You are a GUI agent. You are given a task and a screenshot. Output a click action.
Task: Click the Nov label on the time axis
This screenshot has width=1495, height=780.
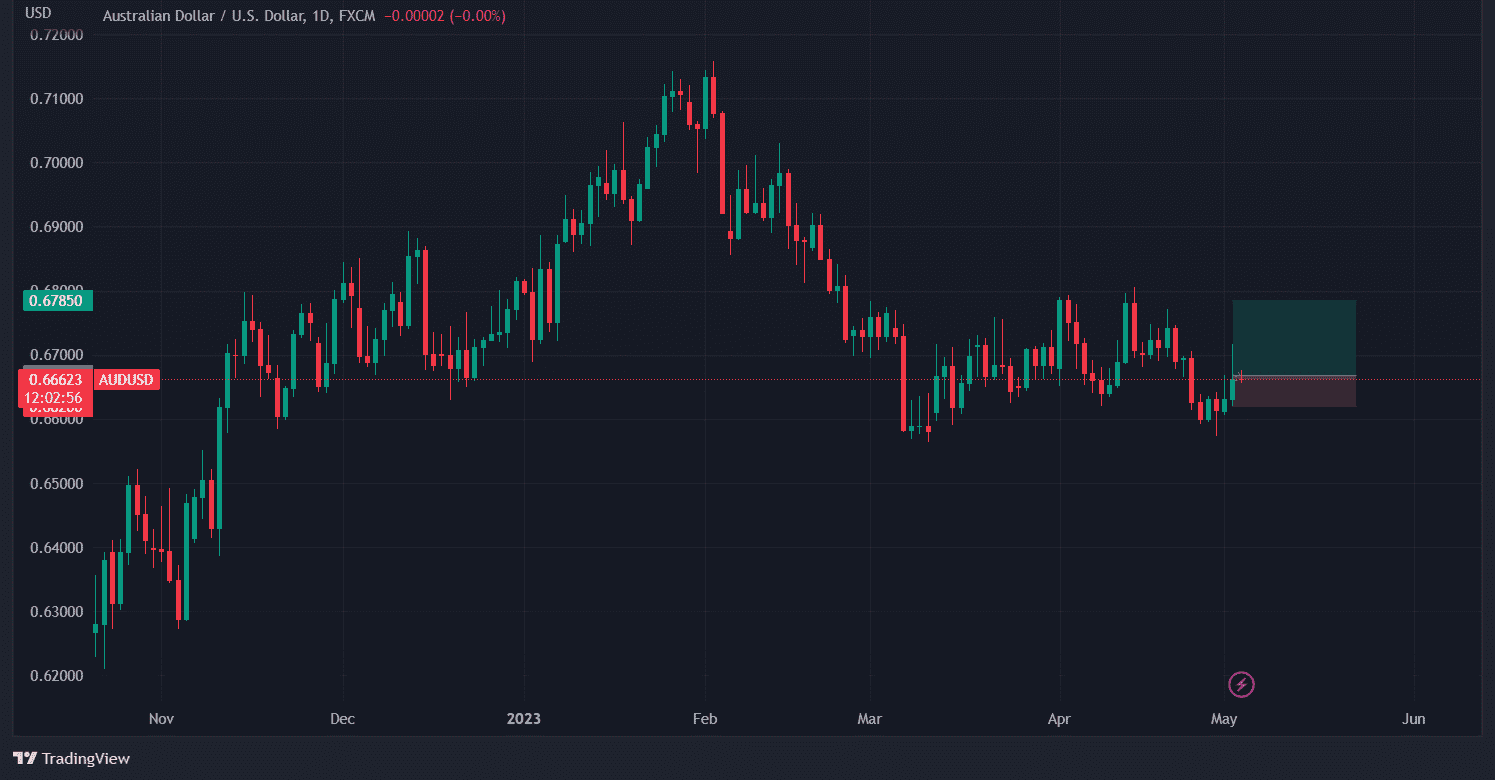[161, 719]
